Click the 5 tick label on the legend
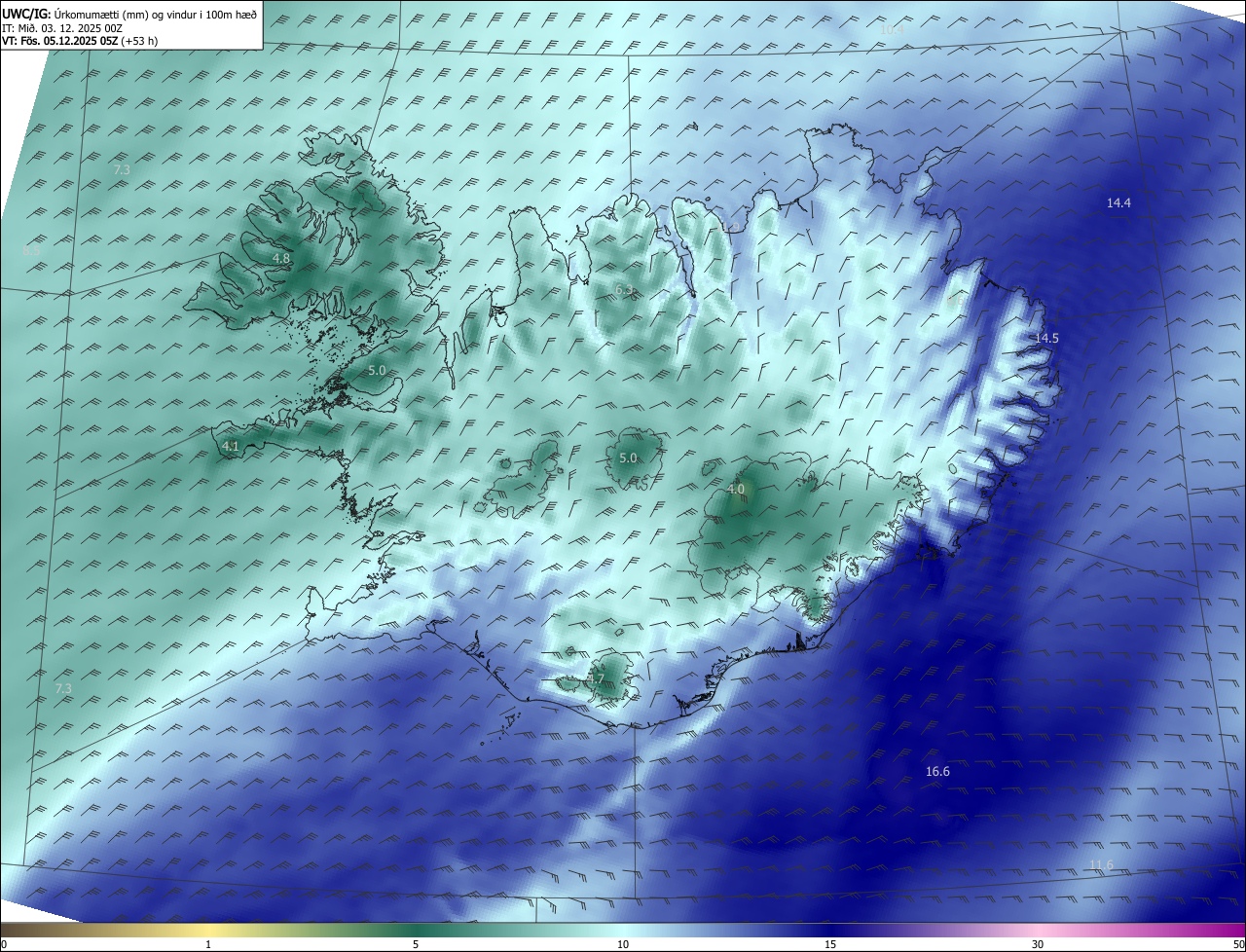Screen dimensions: 1246x952 coord(416,945)
